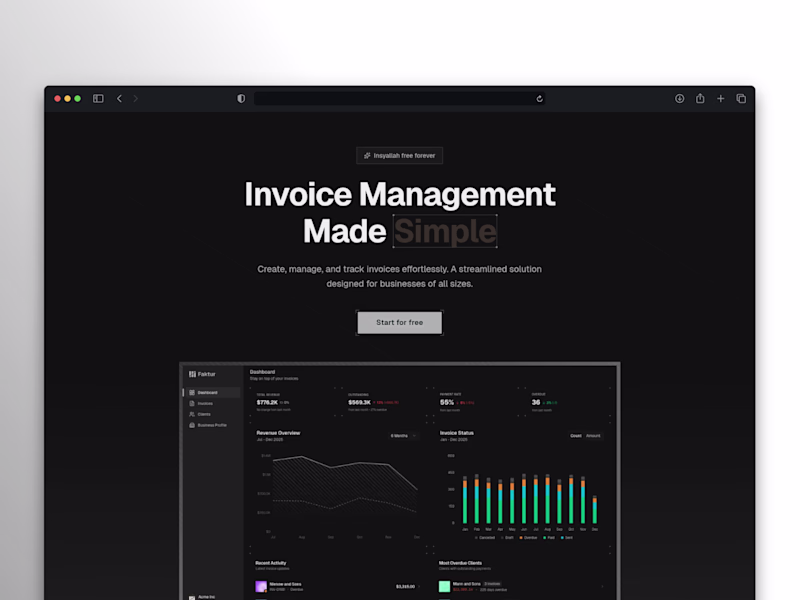Click the Revenue Overview heading

pyautogui.click(x=278, y=433)
